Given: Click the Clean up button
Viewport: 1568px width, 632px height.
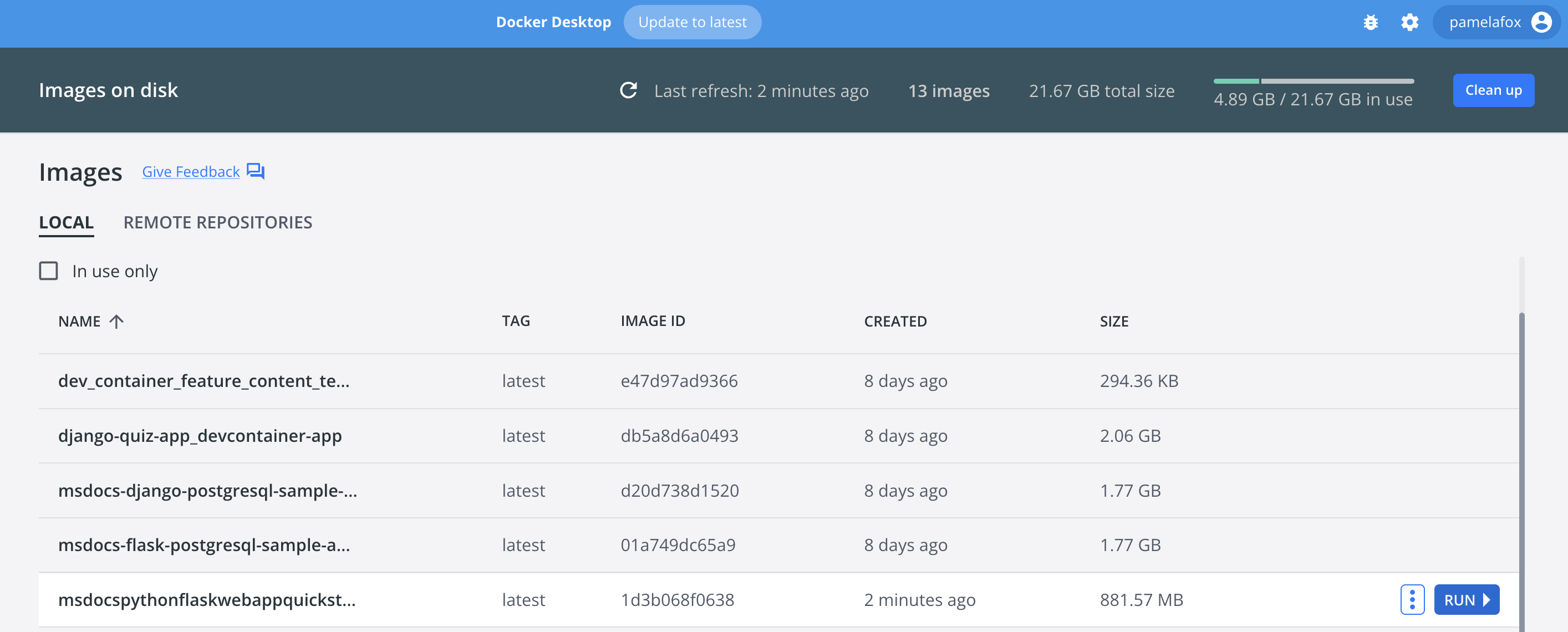Looking at the screenshot, I should coord(1493,90).
